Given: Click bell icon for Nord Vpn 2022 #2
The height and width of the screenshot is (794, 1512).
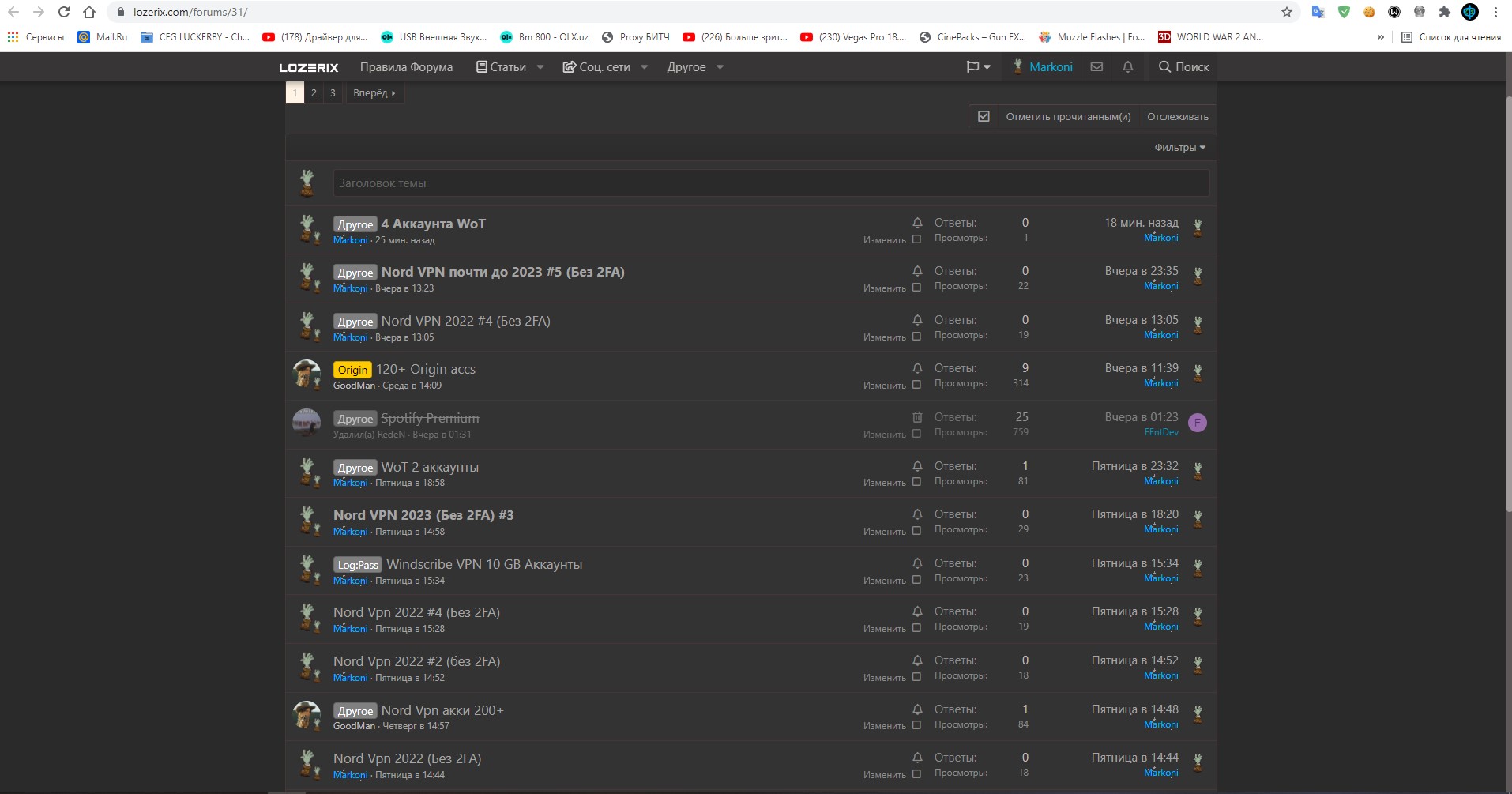Looking at the screenshot, I should 917,660.
